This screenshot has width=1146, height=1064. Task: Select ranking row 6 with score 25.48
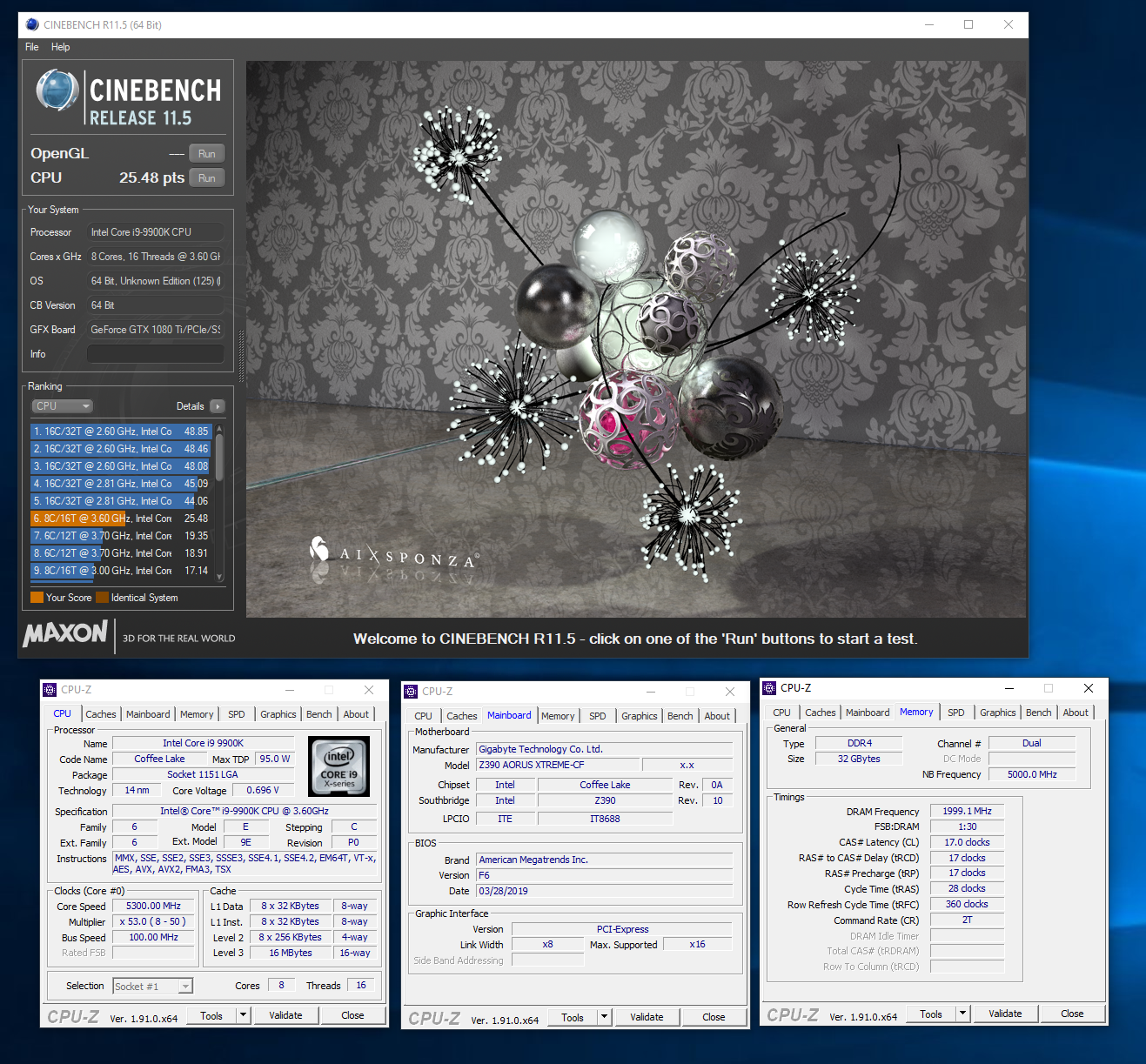[x=121, y=519]
